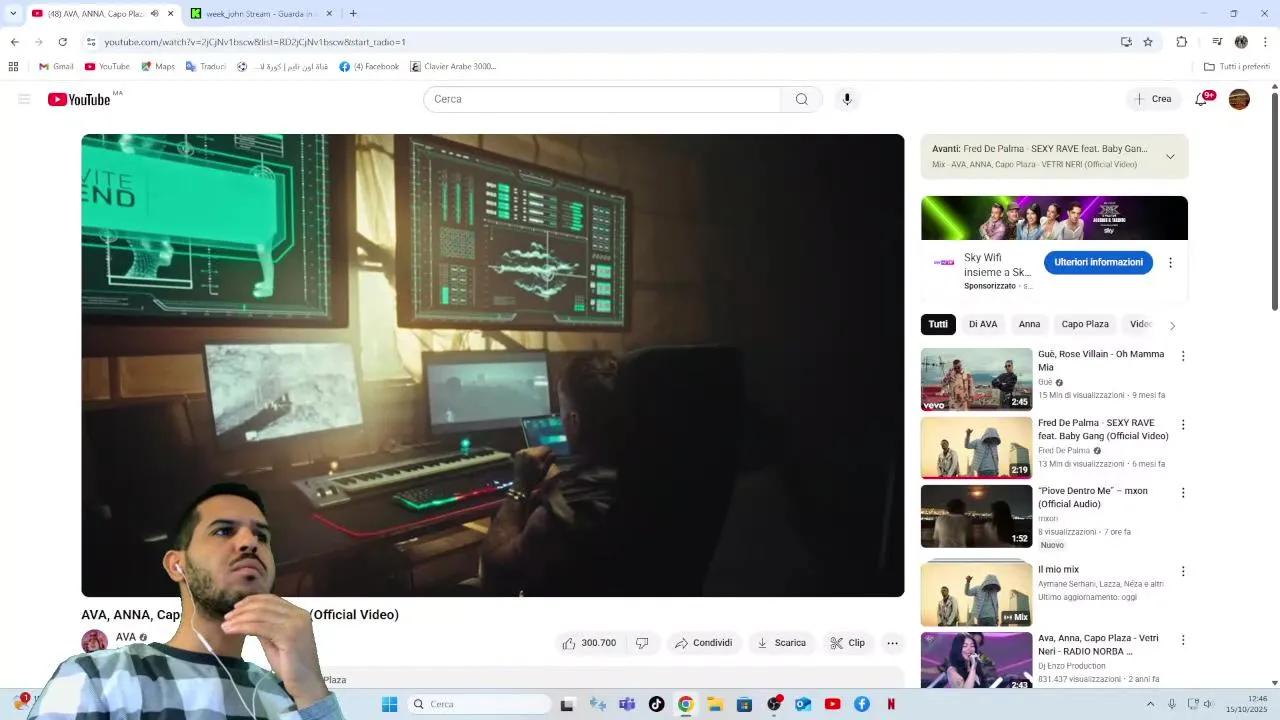This screenshot has height=720, width=1280.
Task: Select the Capo Plaza filter chip
Action: click(x=1085, y=324)
